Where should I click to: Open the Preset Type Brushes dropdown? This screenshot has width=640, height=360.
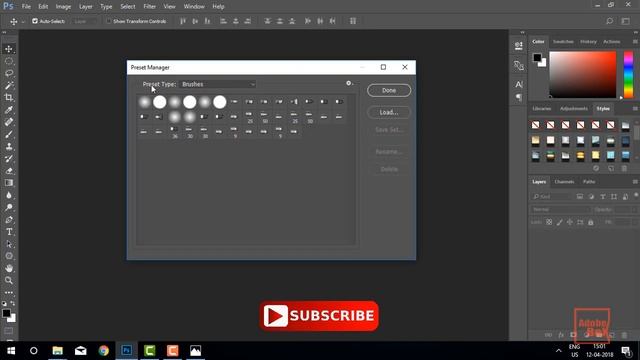[218, 84]
